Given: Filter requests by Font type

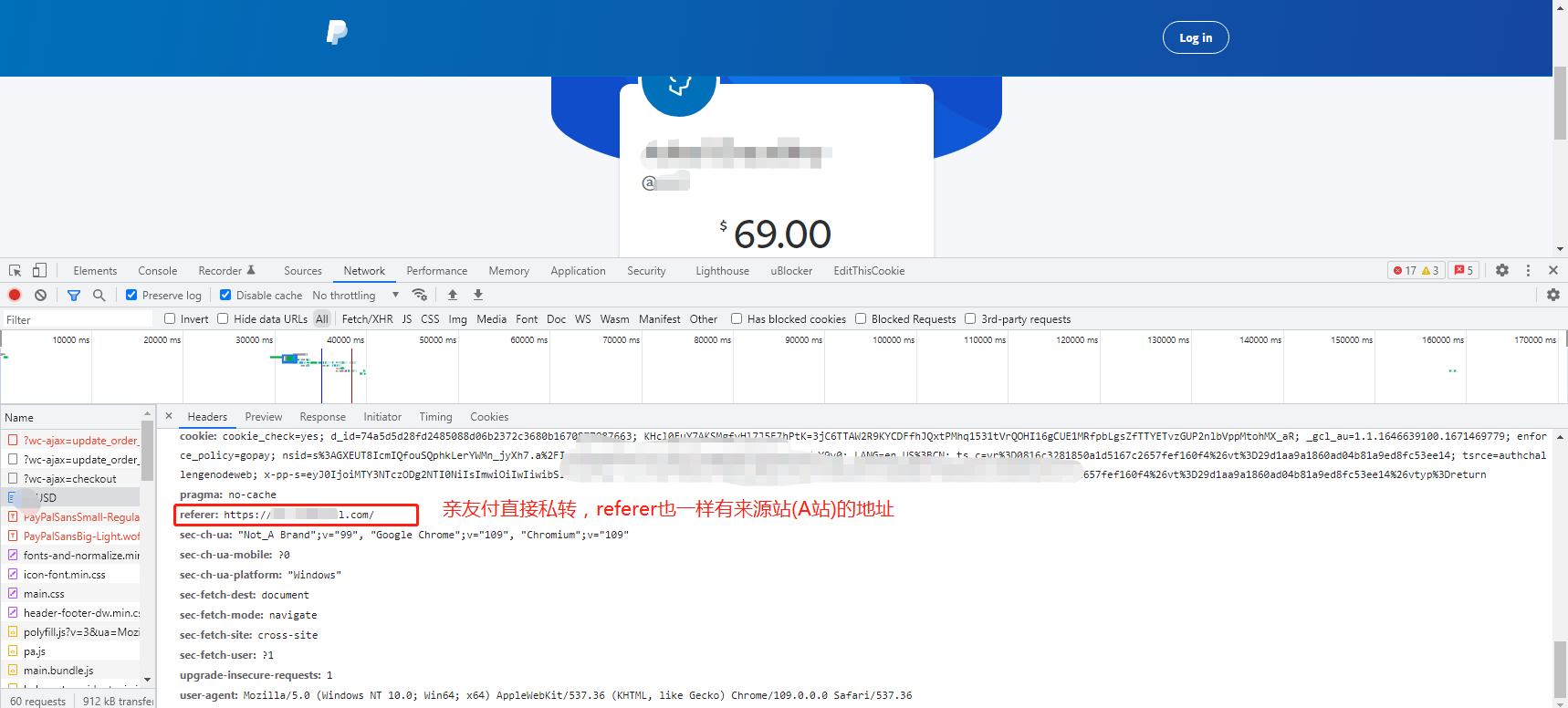Looking at the screenshot, I should [x=527, y=319].
